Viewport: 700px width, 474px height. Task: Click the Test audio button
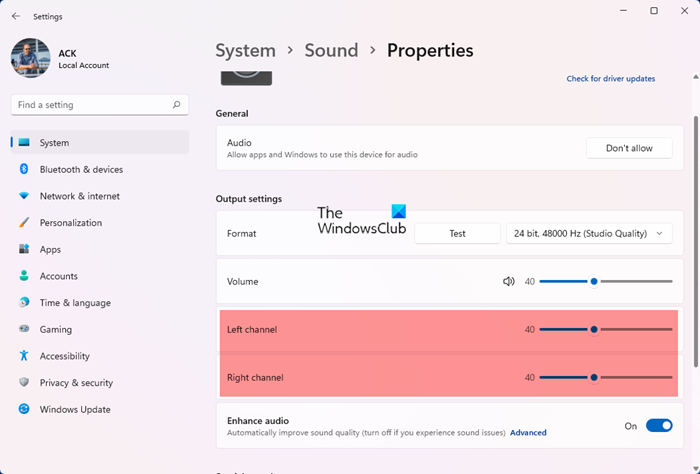click(x=457, y=234)
